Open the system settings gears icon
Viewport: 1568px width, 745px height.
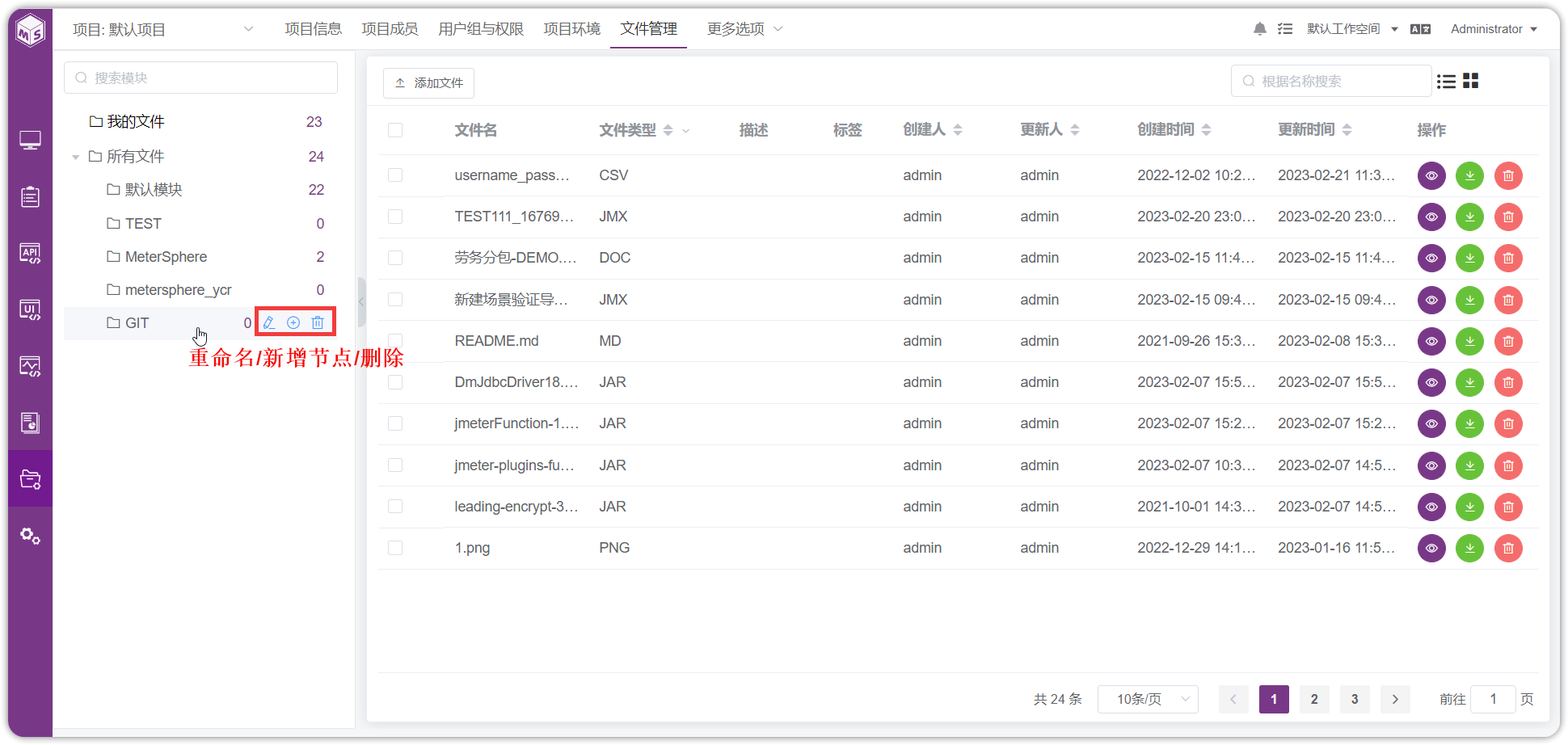click(30, 536)
